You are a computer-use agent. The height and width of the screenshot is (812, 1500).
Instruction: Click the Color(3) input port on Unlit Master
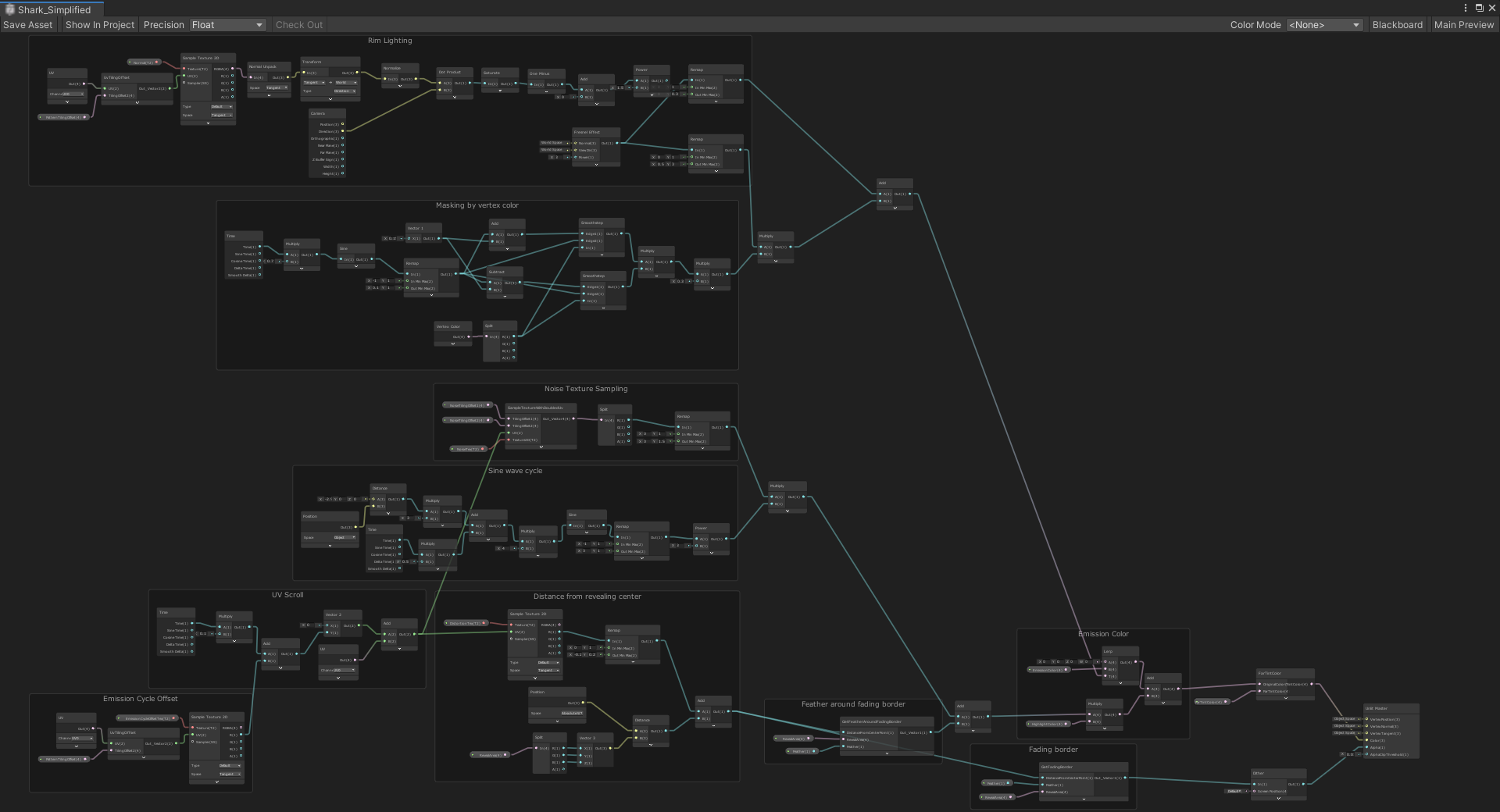click(x=1366, y=740)
